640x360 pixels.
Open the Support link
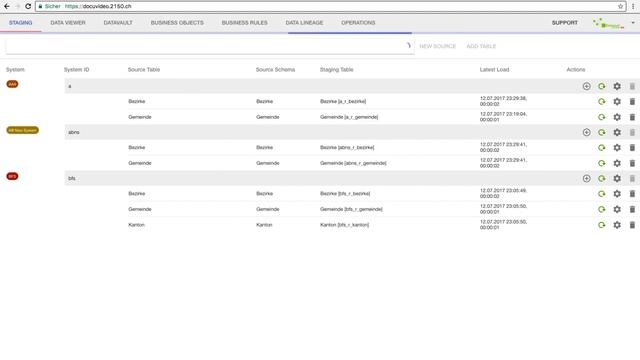[564, 23]
